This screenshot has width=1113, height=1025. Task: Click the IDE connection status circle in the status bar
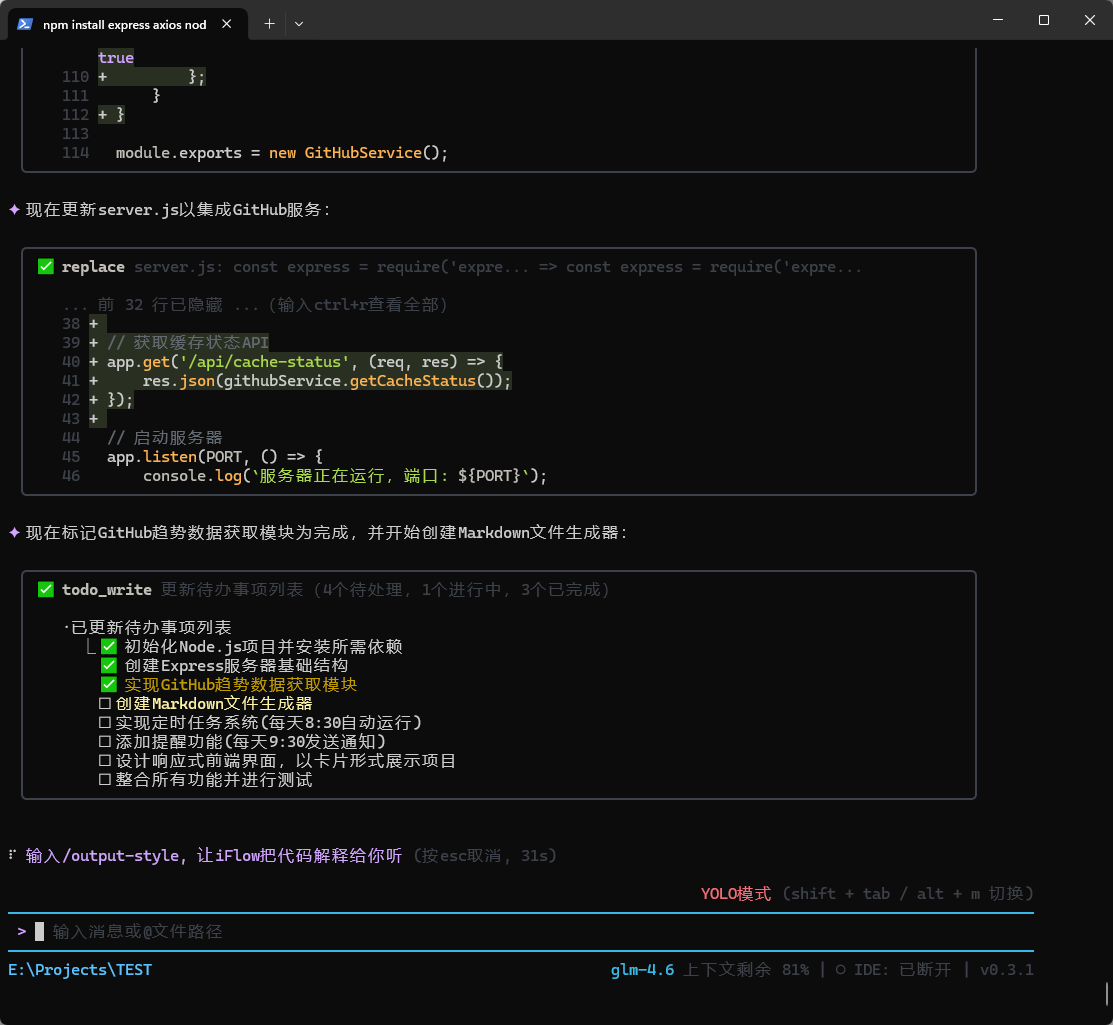click(x=841, y=969)
